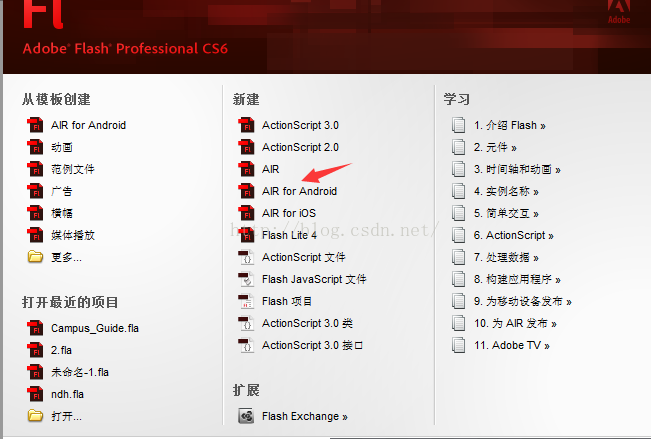Create new ActionScript 2.0 document
The image size is (651, 439).
coord(300,147)
